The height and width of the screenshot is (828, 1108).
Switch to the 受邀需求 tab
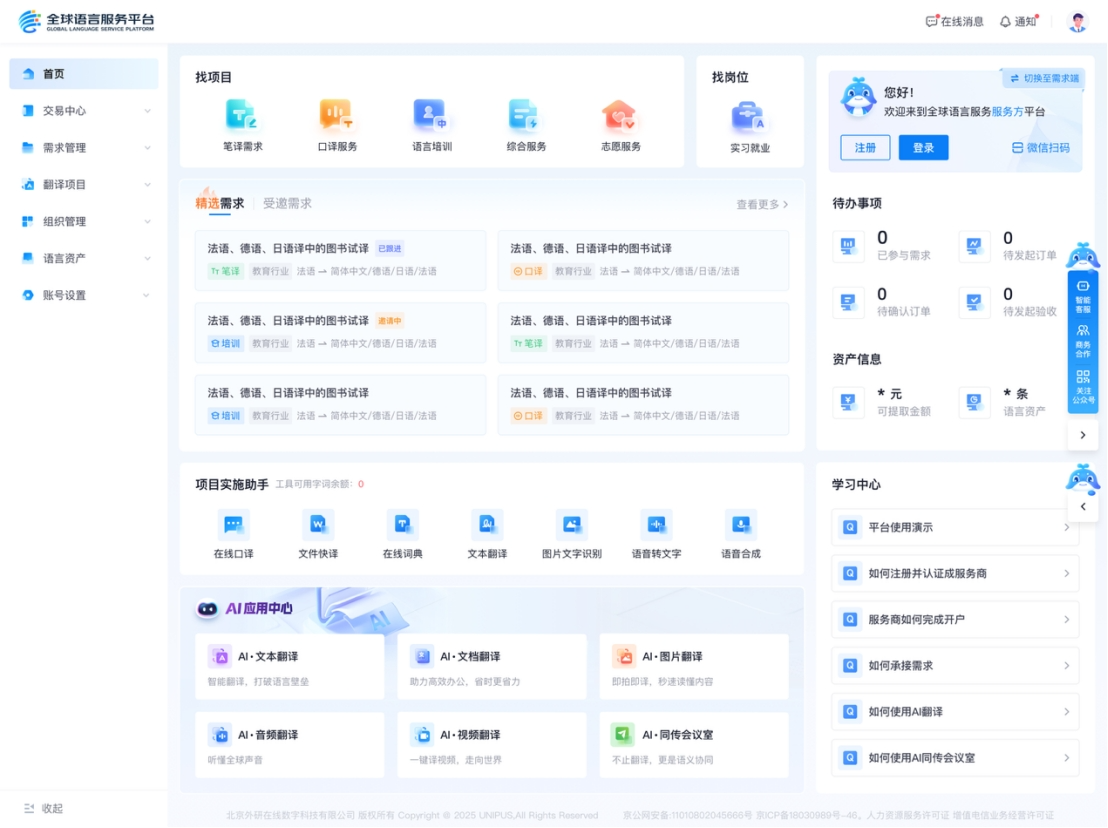pyautogui.click(x=287, y=203)
